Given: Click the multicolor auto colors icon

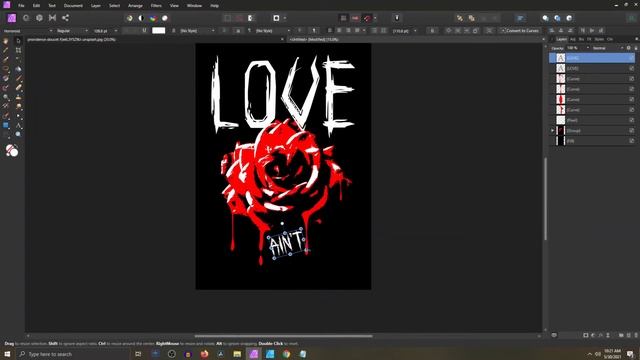Looking at the screenshot, I should [153, 18].
